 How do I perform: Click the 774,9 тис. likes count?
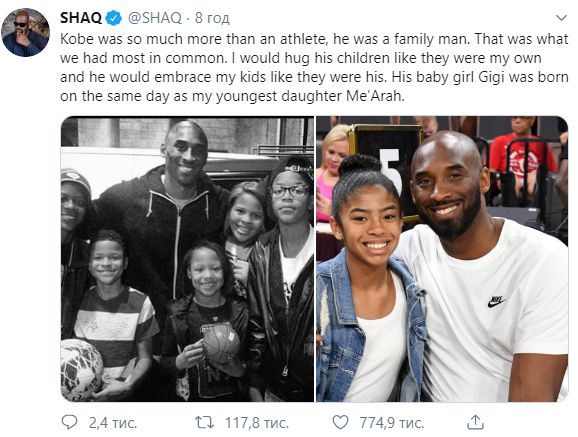click(x=391, y=423)
